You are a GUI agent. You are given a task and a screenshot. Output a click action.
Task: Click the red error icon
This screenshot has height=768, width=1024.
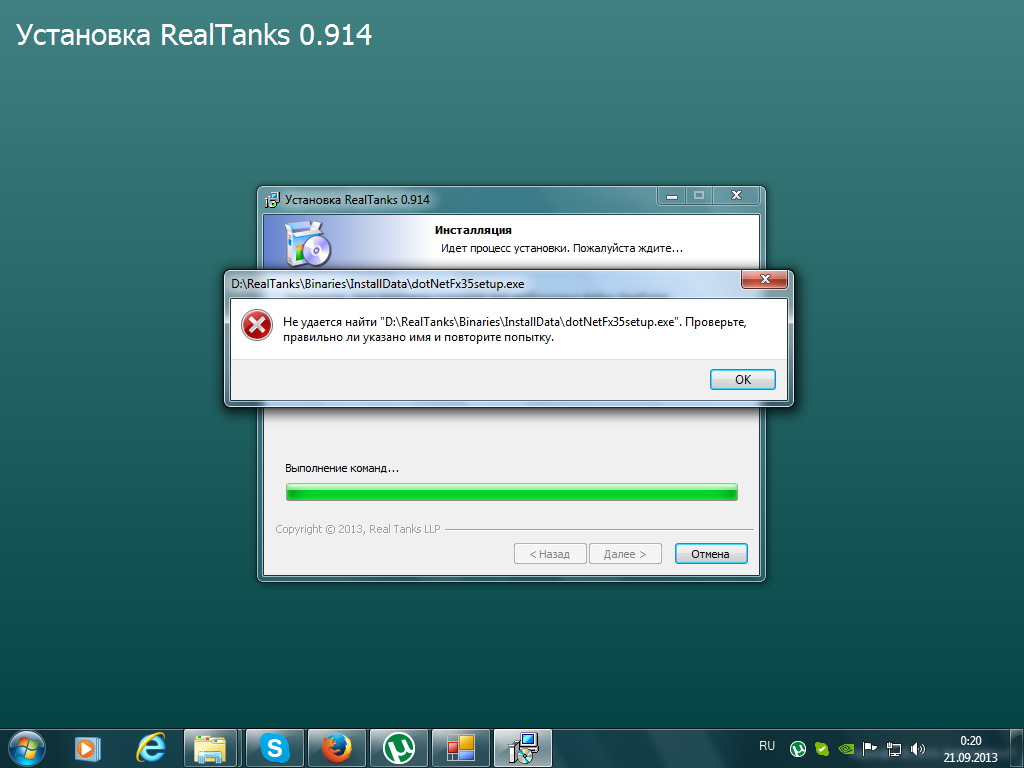257,325
